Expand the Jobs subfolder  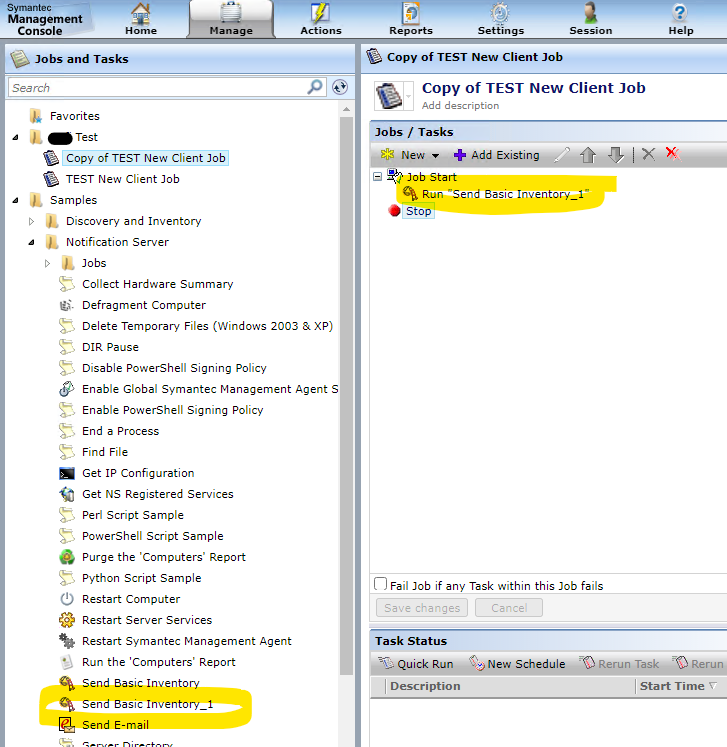(x=47, y=263)
